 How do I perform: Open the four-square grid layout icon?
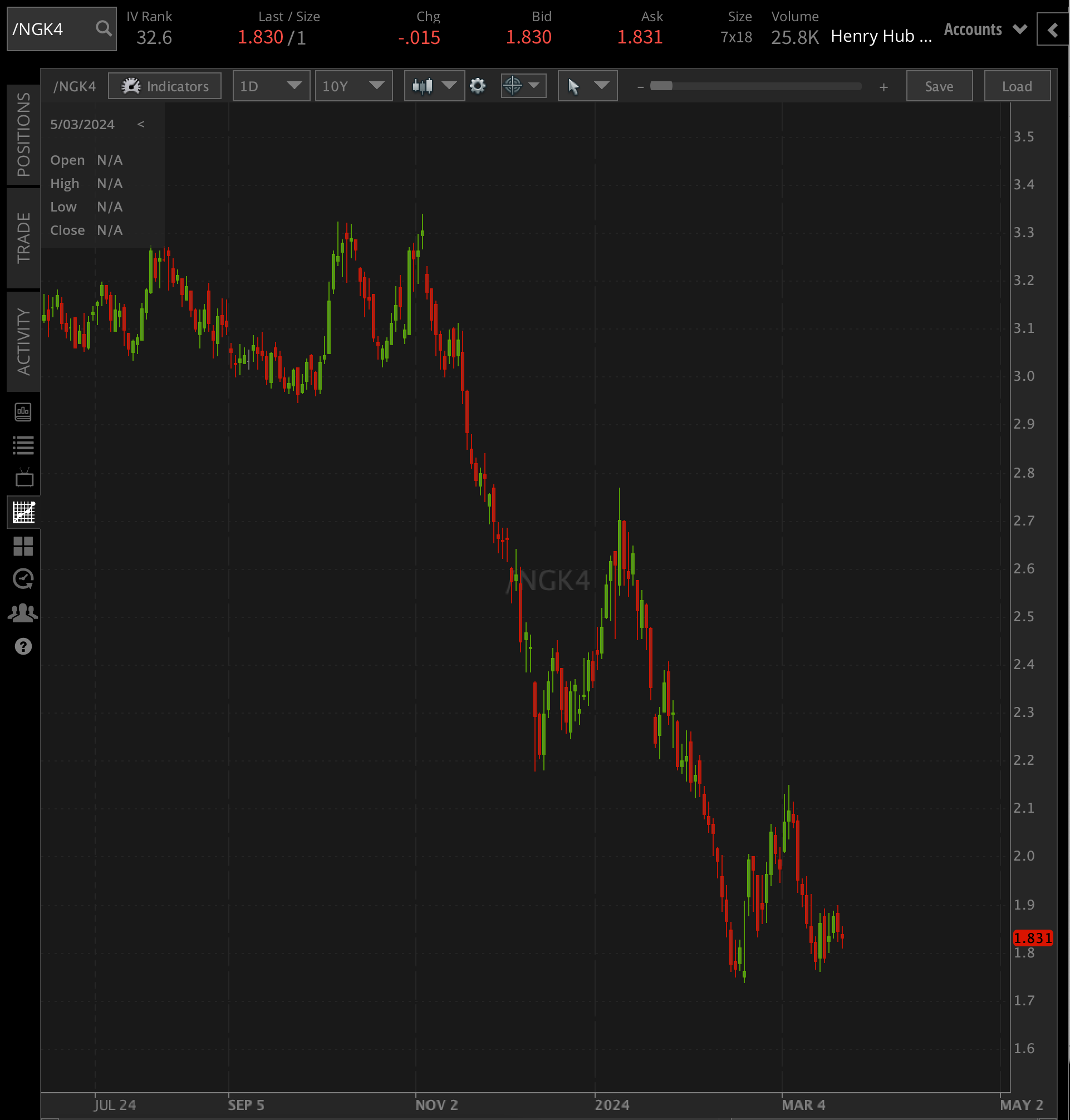(23, 546)
